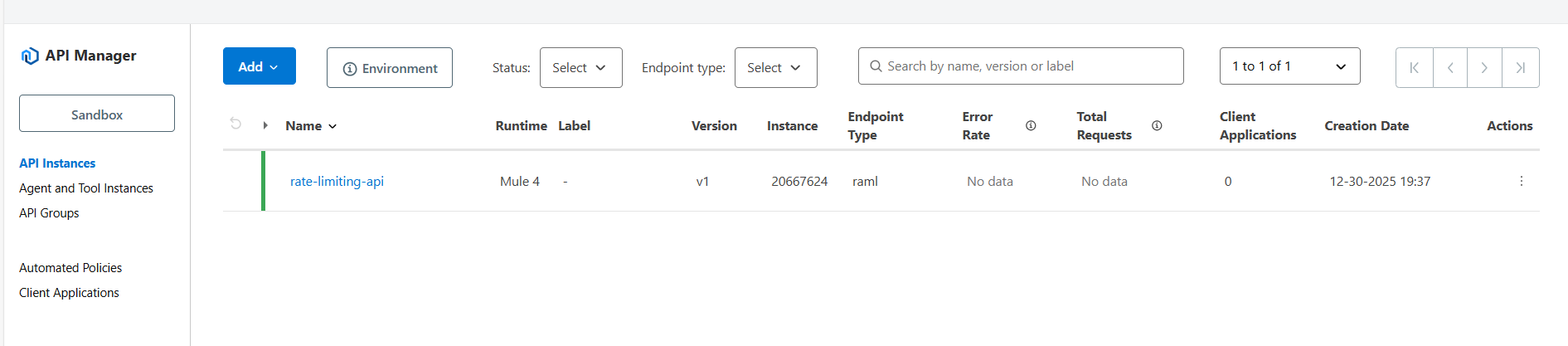1568x346 pixels.
Task: Sort the table by Name column
Action: click(311, 126)
